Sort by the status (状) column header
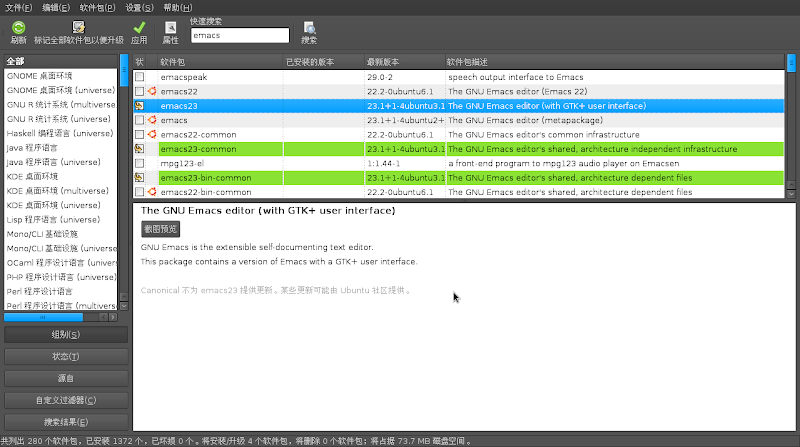 139,62
